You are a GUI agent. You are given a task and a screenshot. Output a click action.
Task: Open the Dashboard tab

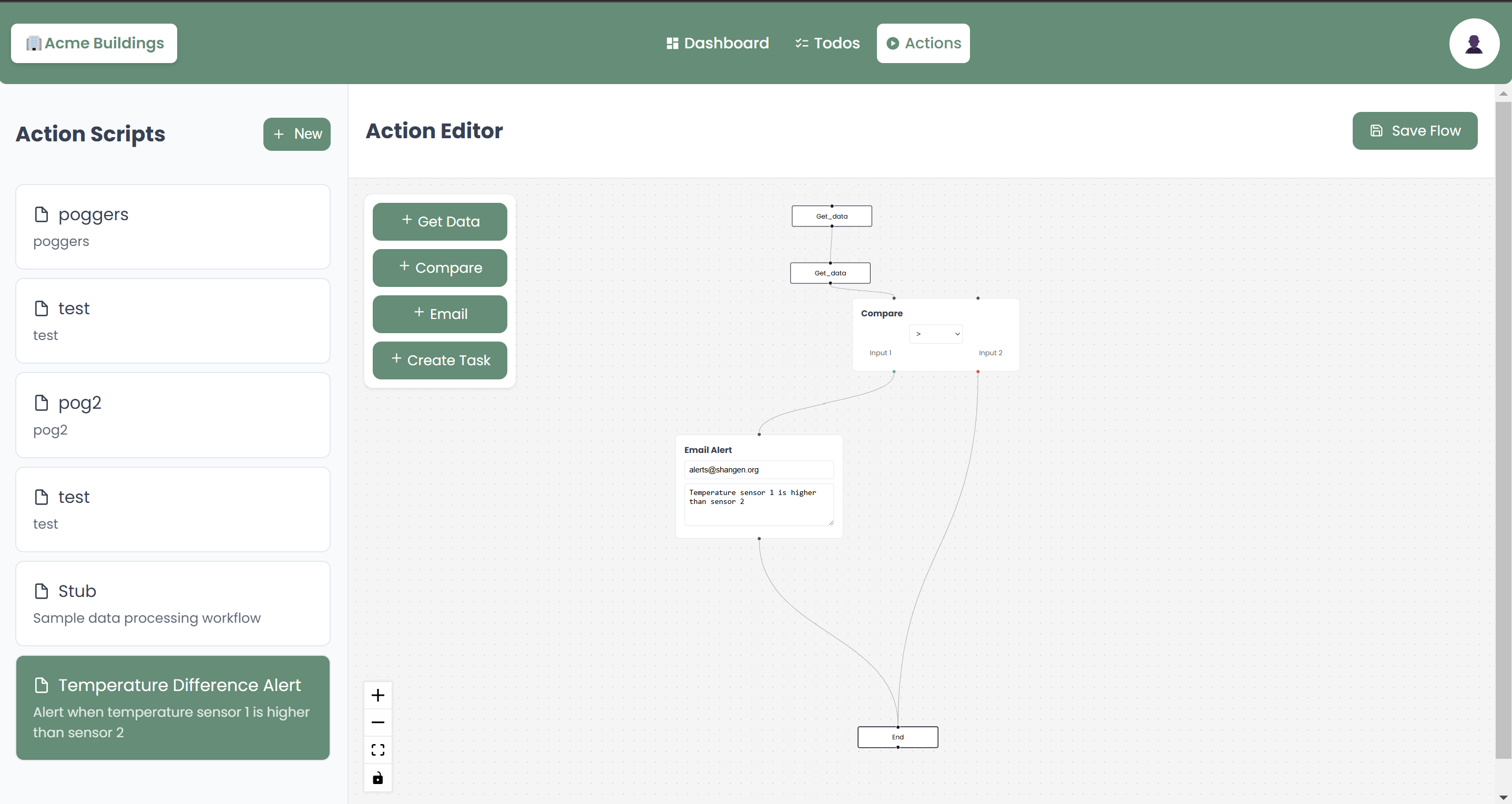pyautogui.click(x=717, y=44)
